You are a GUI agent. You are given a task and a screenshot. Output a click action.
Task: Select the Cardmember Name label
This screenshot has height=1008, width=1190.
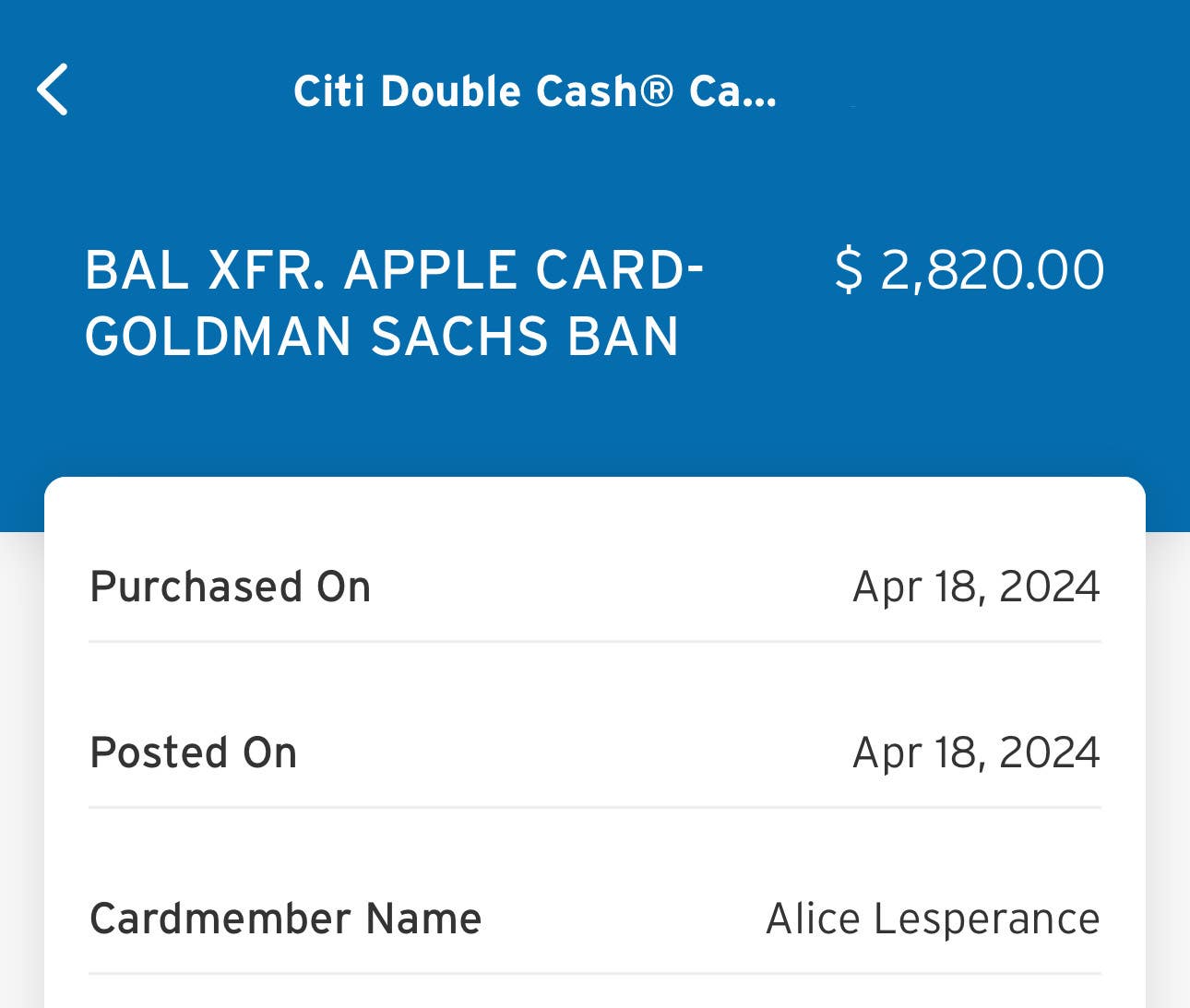(286, 919)
